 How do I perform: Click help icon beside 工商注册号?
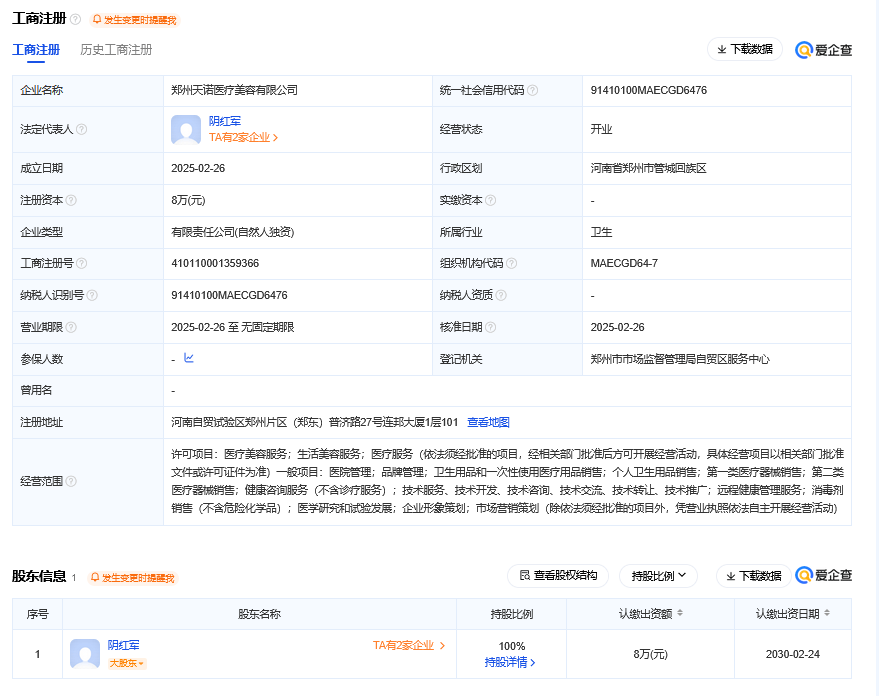(x=81, y=263)
